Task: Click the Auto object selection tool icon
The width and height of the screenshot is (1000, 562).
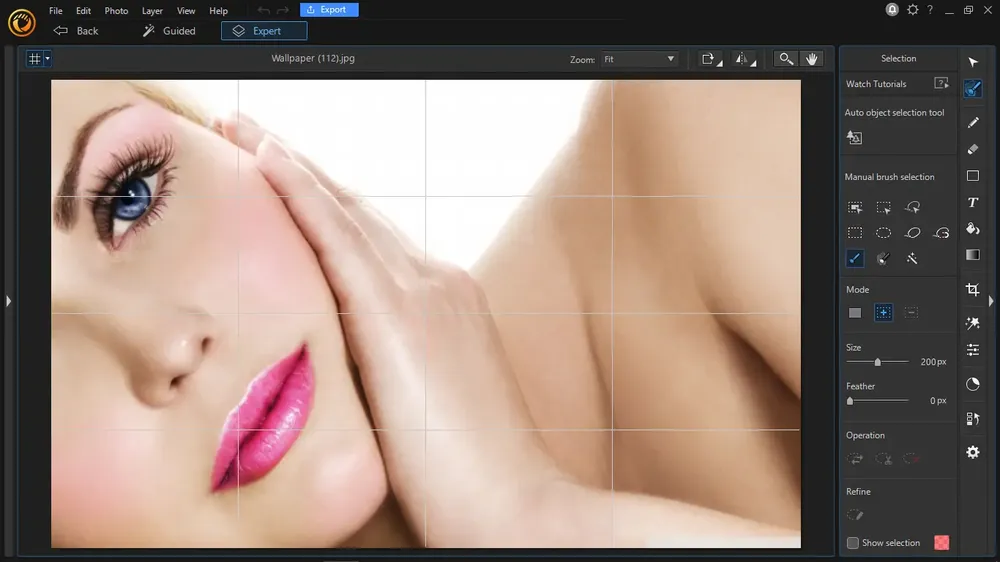Action: coord(855,138)
